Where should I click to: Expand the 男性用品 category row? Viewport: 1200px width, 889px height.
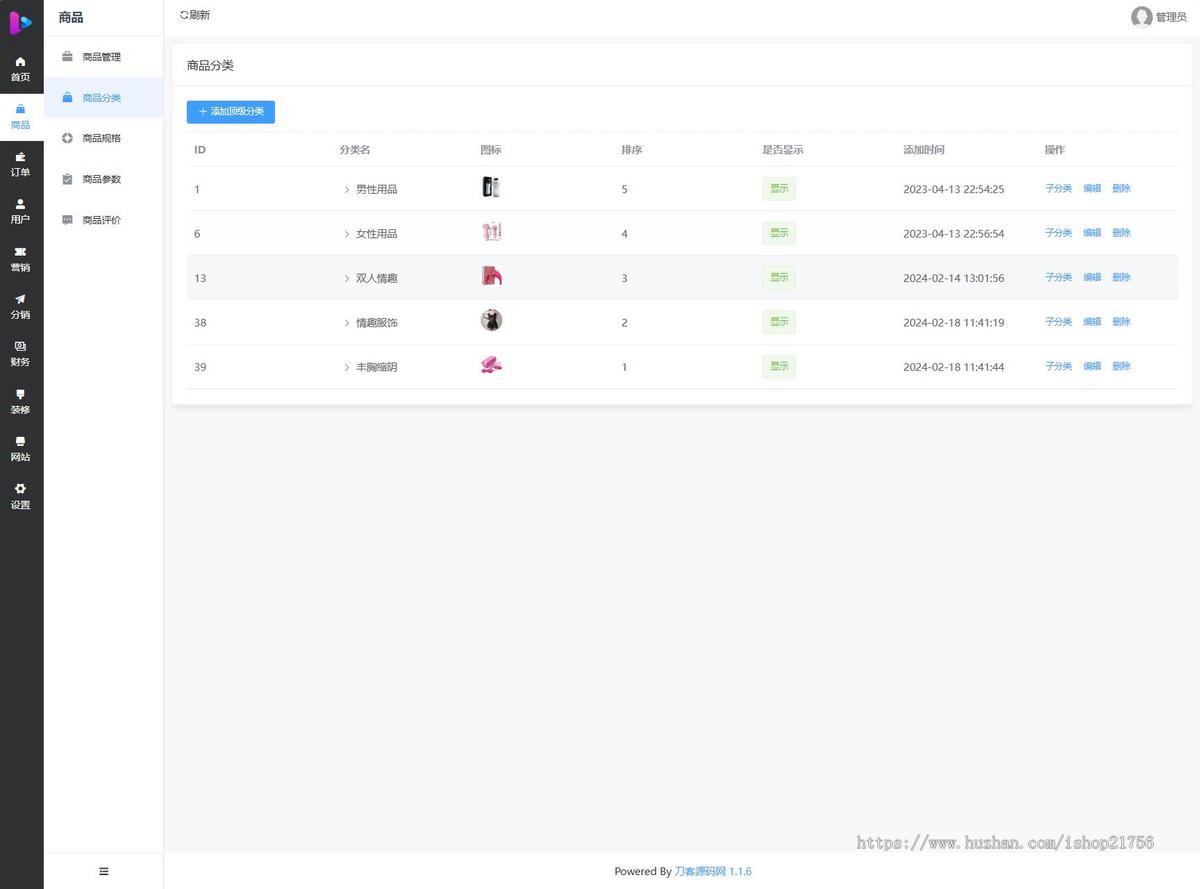point(346,189)
